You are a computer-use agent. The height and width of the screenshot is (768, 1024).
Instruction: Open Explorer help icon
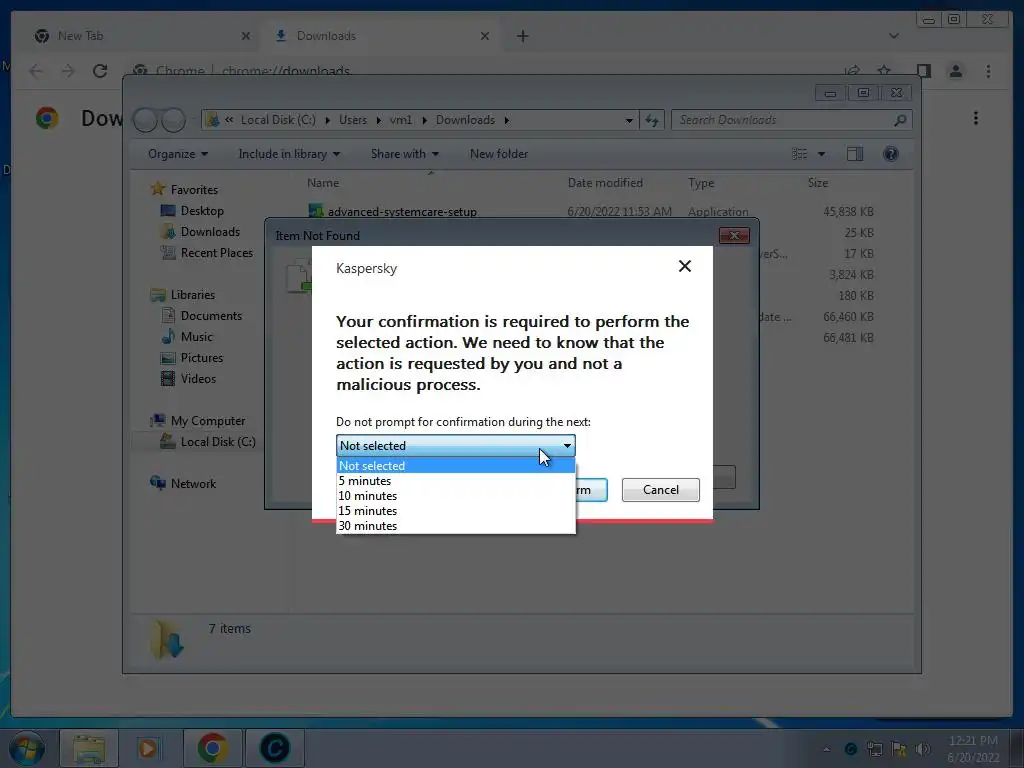(890, 154)
